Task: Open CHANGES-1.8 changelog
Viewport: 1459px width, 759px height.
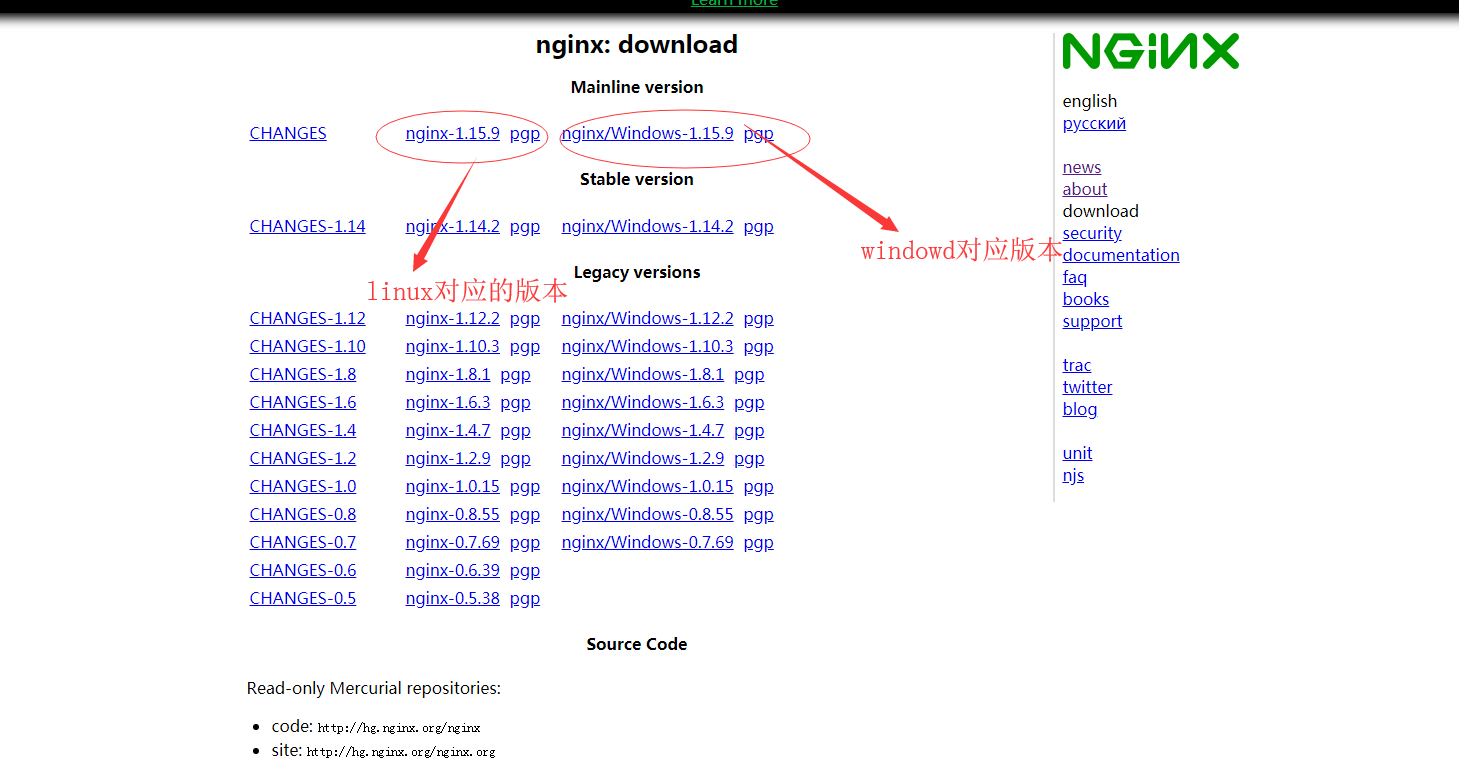Action: coord(303,374)
